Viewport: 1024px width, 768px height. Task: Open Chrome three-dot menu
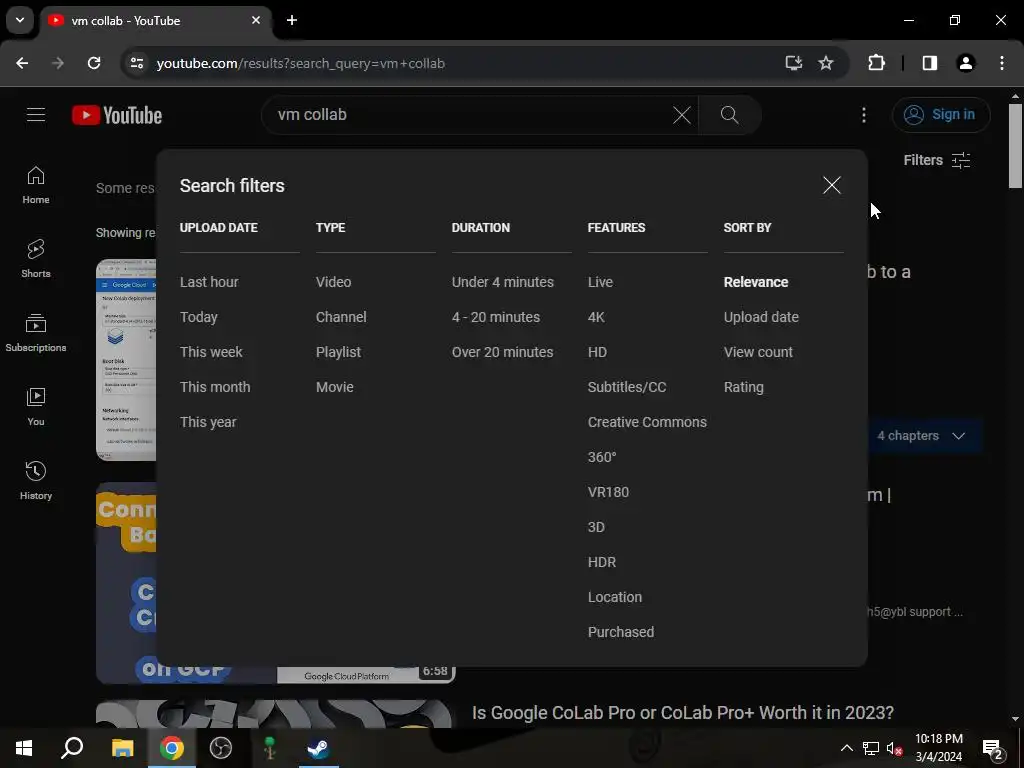coord(1002,63)
